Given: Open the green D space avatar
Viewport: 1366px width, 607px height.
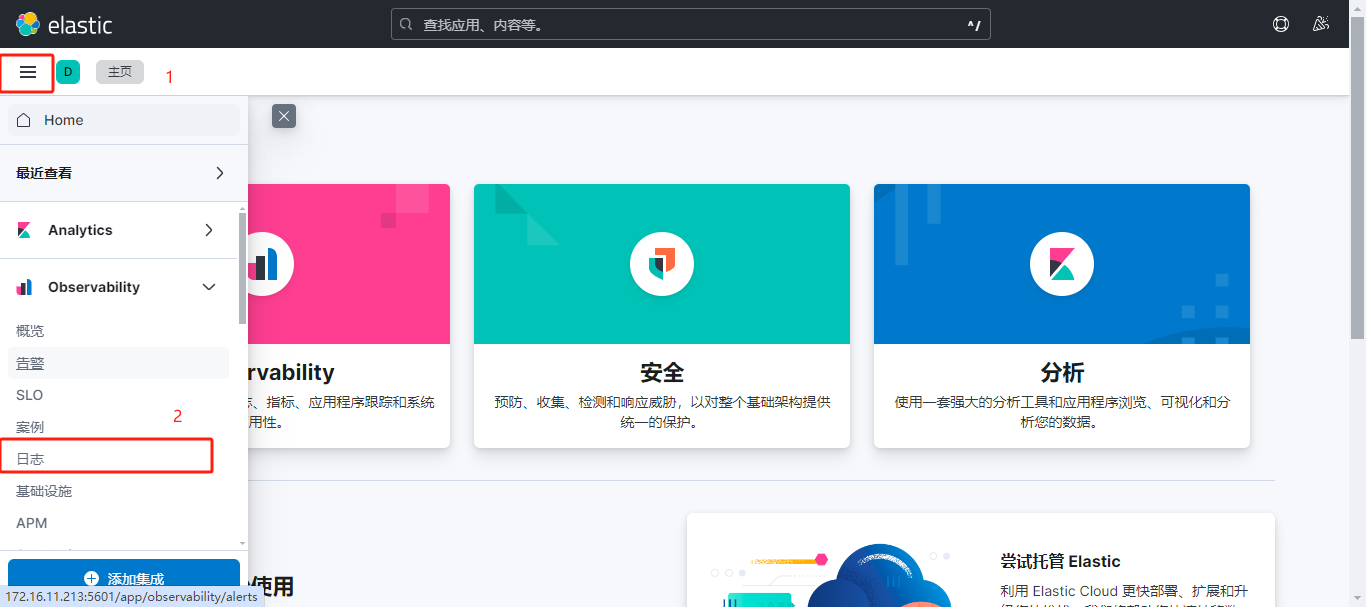Looking at the screenshot, I should (x=68, y=72).
